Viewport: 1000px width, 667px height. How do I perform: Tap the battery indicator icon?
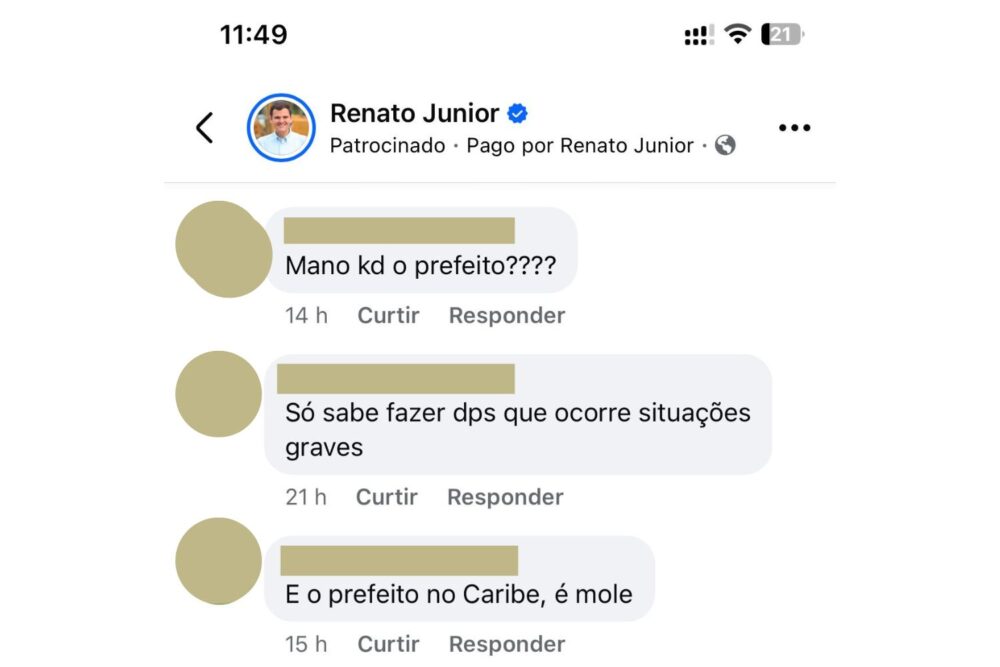coord(782,35)
